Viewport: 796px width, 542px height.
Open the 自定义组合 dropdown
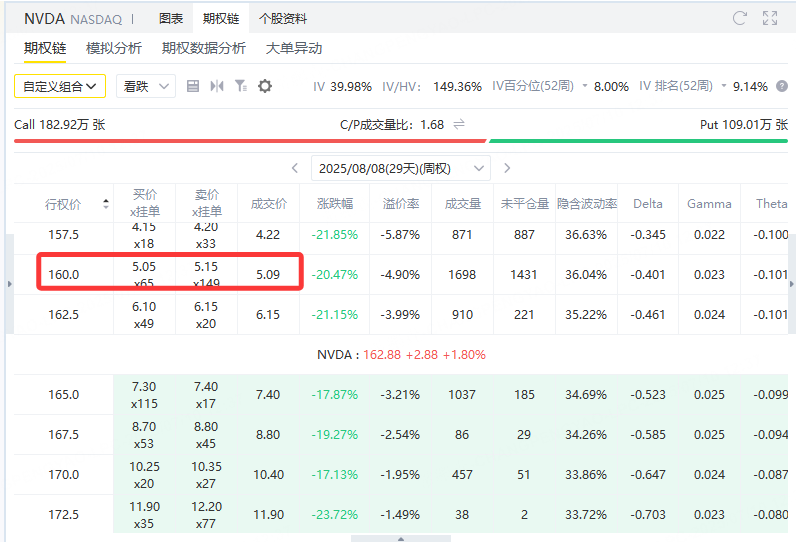[60, 86]
